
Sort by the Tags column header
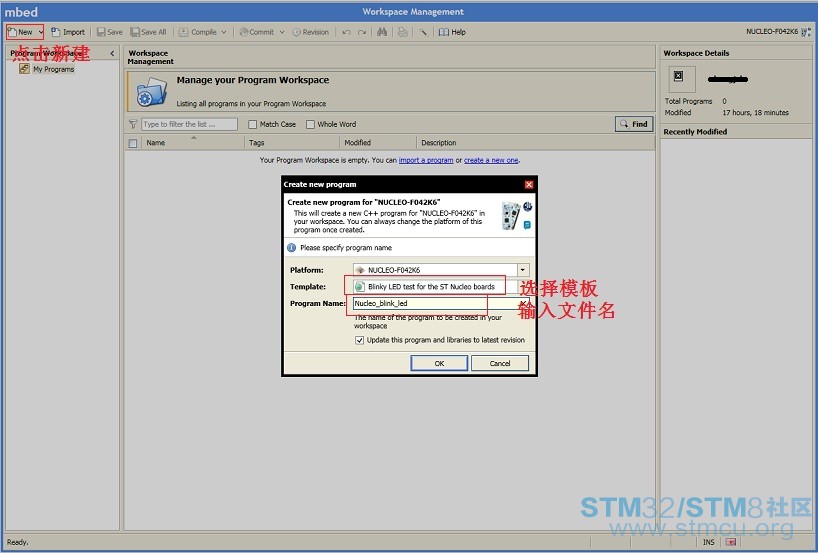[292, 142]
